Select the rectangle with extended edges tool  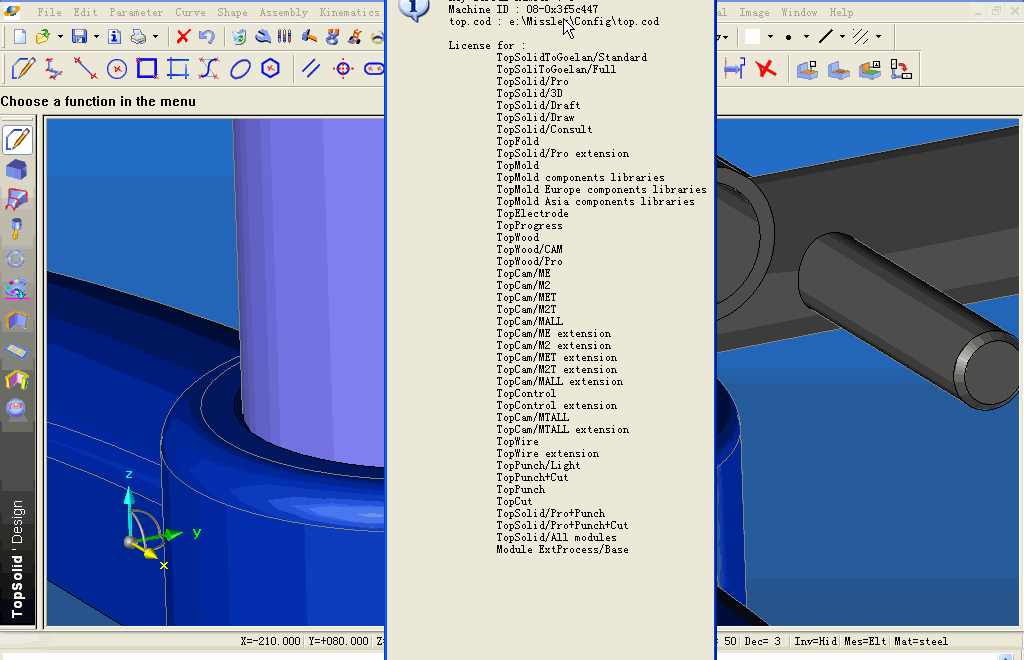click(178, 69)
